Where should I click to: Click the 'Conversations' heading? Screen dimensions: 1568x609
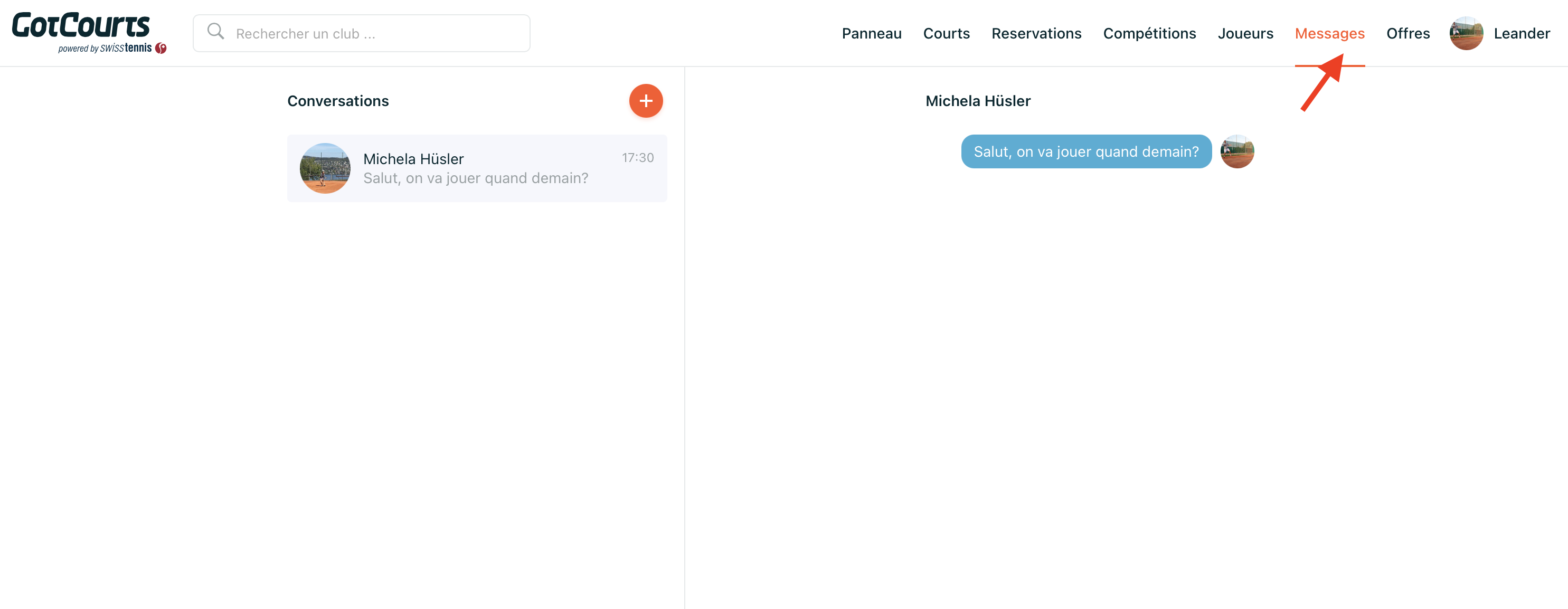coord(338,101)
